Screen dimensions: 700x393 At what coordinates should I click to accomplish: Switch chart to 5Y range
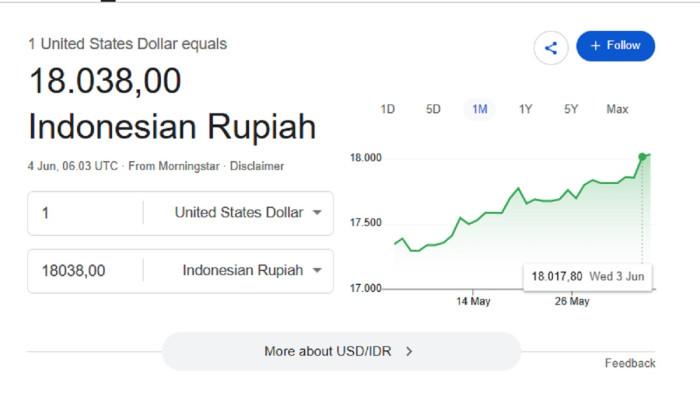tap(571, 109)
